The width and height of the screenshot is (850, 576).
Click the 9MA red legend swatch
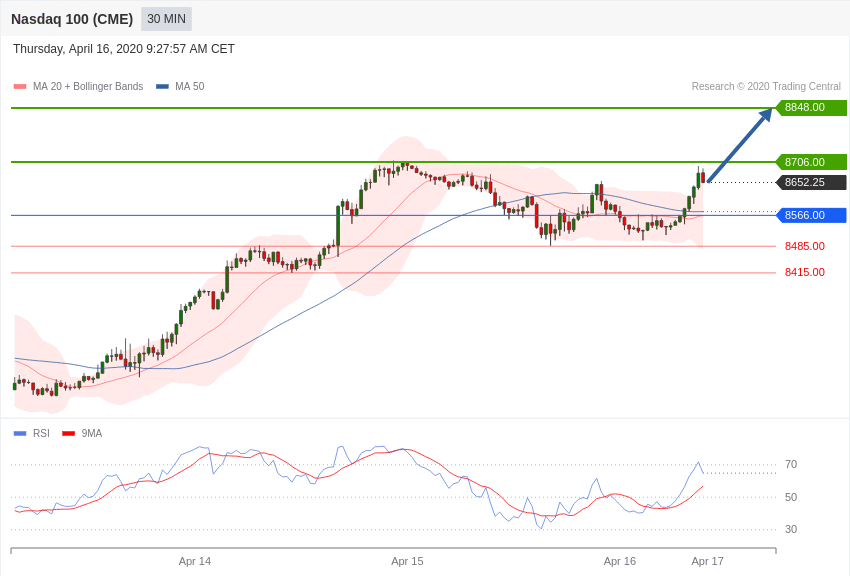coord(68,433)
